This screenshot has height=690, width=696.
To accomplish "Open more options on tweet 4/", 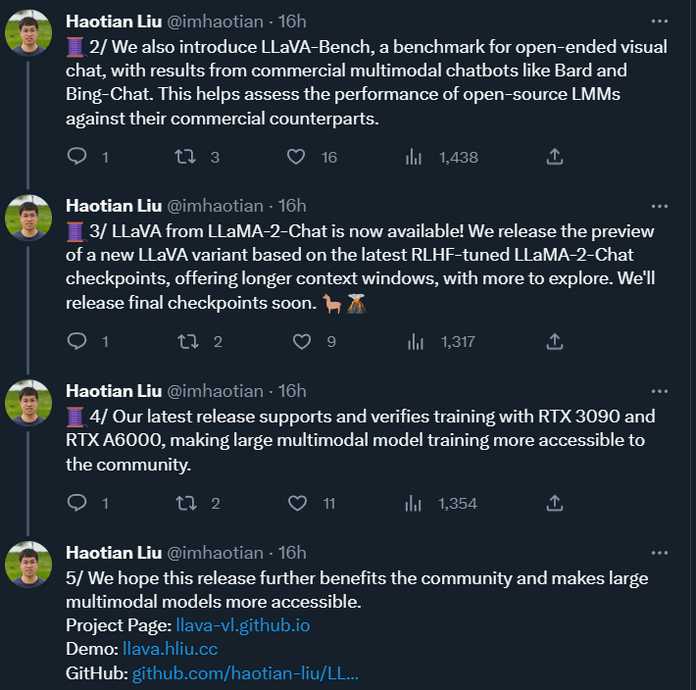I will pyautogui.click(x=659, y=391).
